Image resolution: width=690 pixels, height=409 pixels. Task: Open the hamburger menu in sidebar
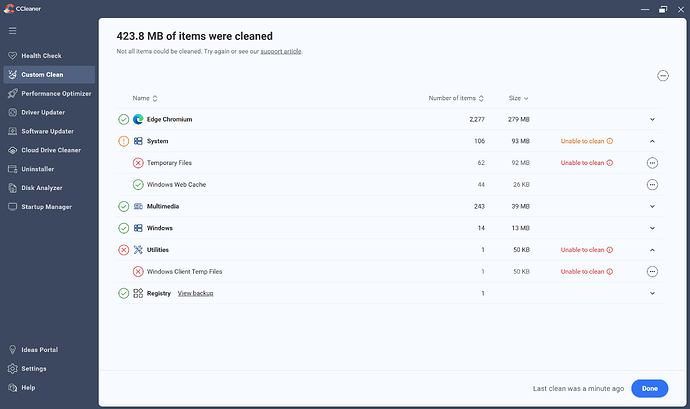point(12,31)
